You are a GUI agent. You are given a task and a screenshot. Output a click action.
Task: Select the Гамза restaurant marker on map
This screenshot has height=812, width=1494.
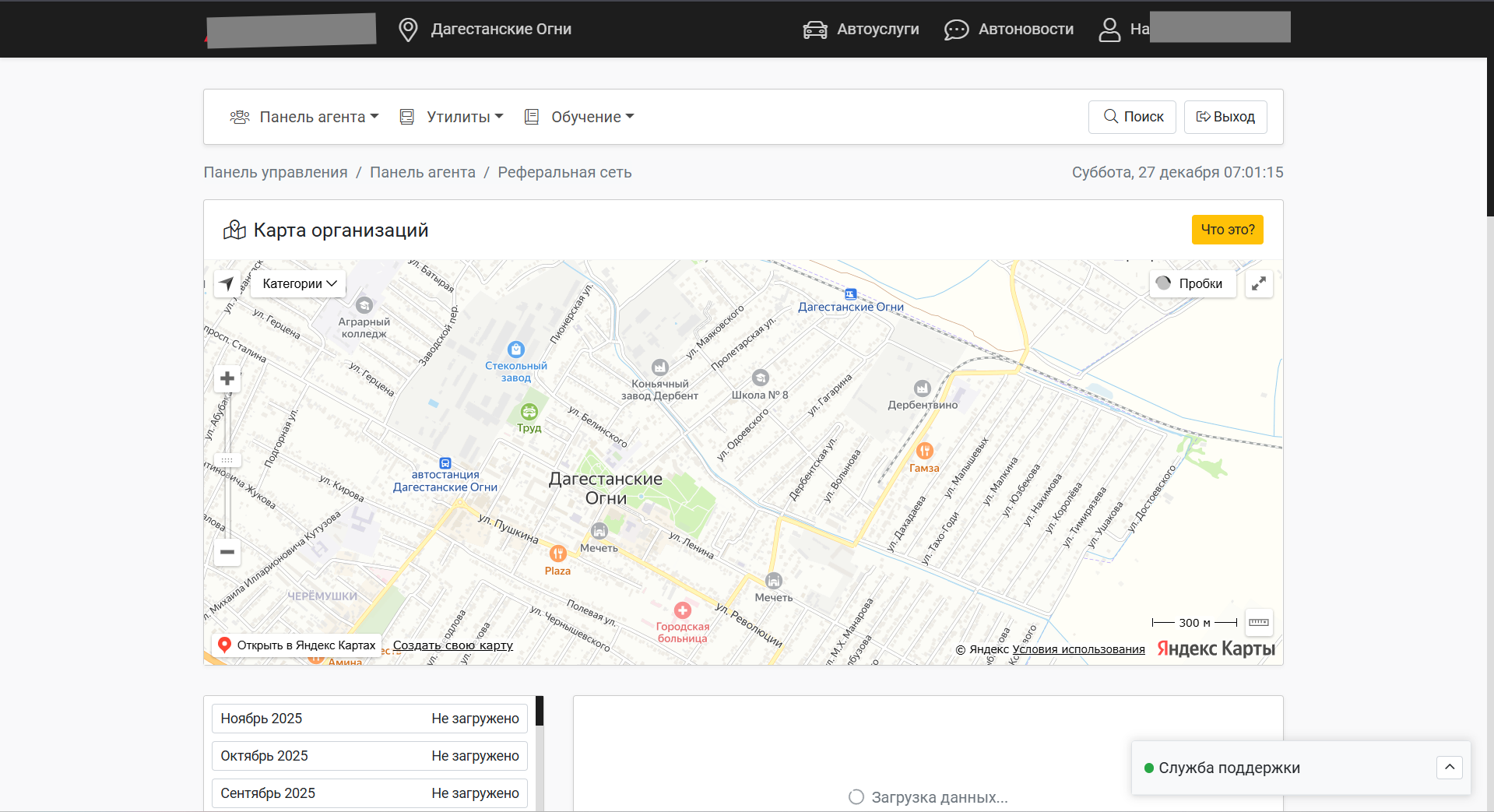tap(924, 452)
